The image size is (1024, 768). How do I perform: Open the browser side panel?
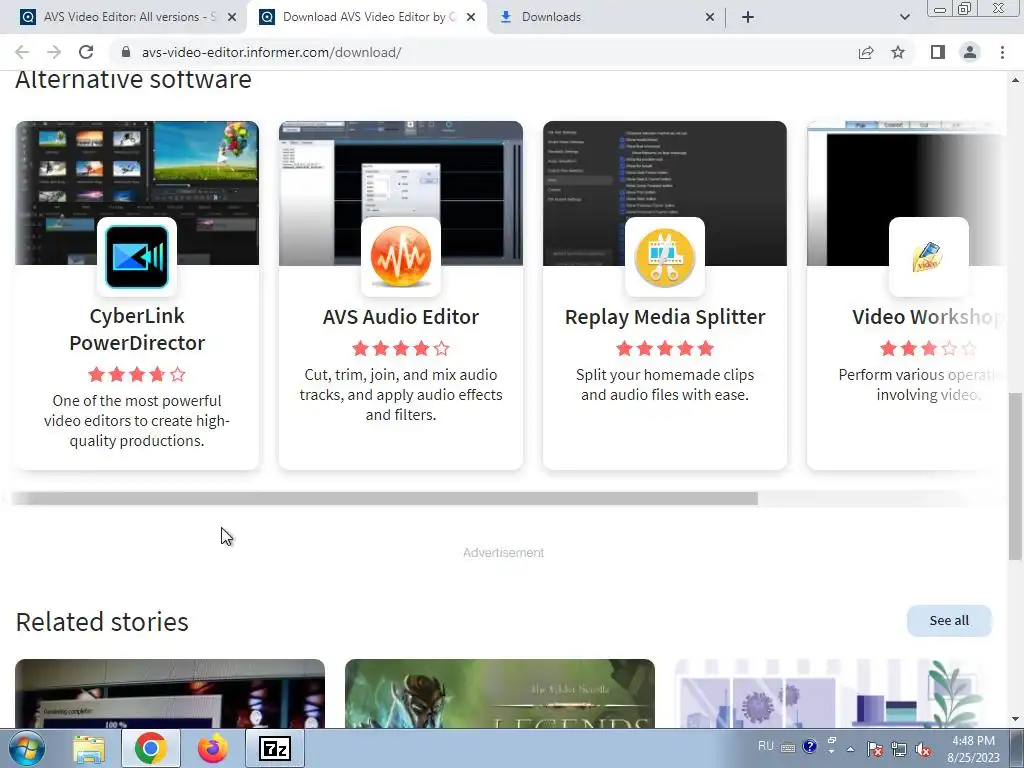938,52
